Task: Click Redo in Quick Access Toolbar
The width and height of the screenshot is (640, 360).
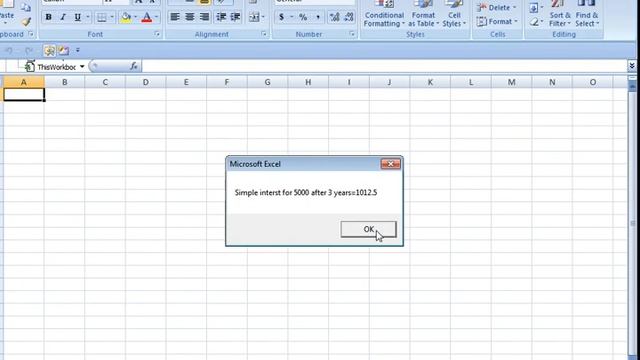Action: [29, 51]
